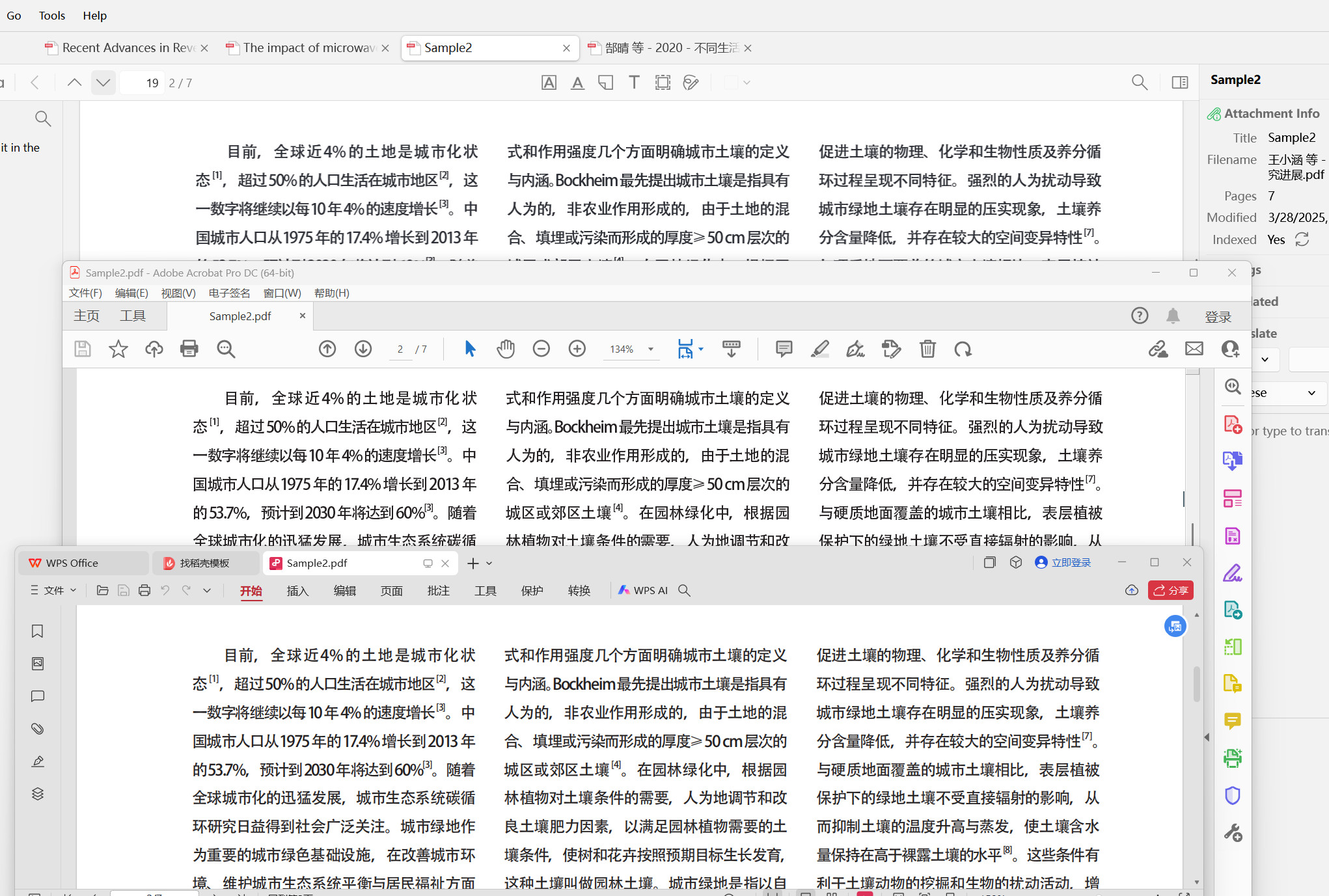
Task: Click the print icon in Acrobat toolbar
Action: (x=189, y=349)
